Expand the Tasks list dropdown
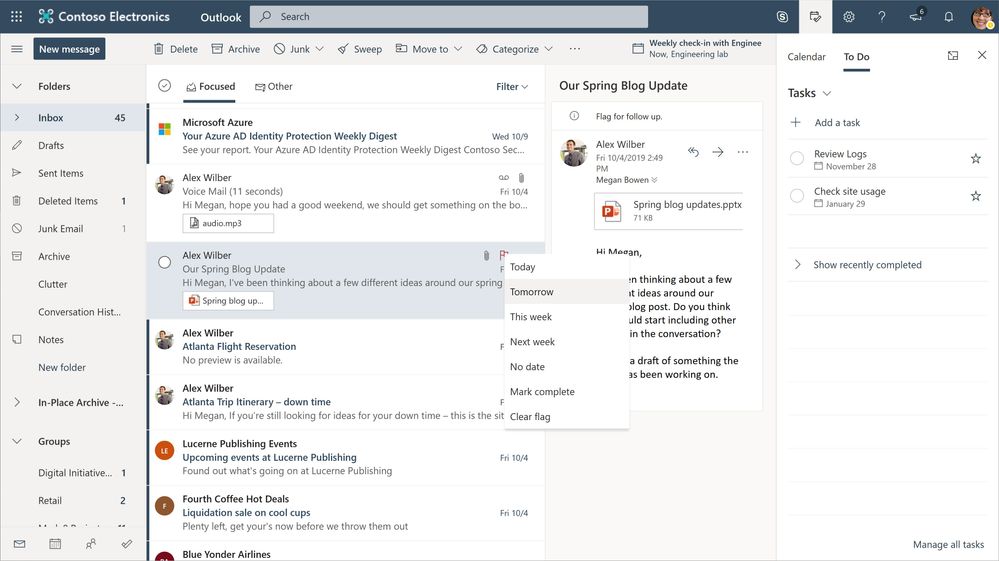The image size is (999, 561). 827,94
